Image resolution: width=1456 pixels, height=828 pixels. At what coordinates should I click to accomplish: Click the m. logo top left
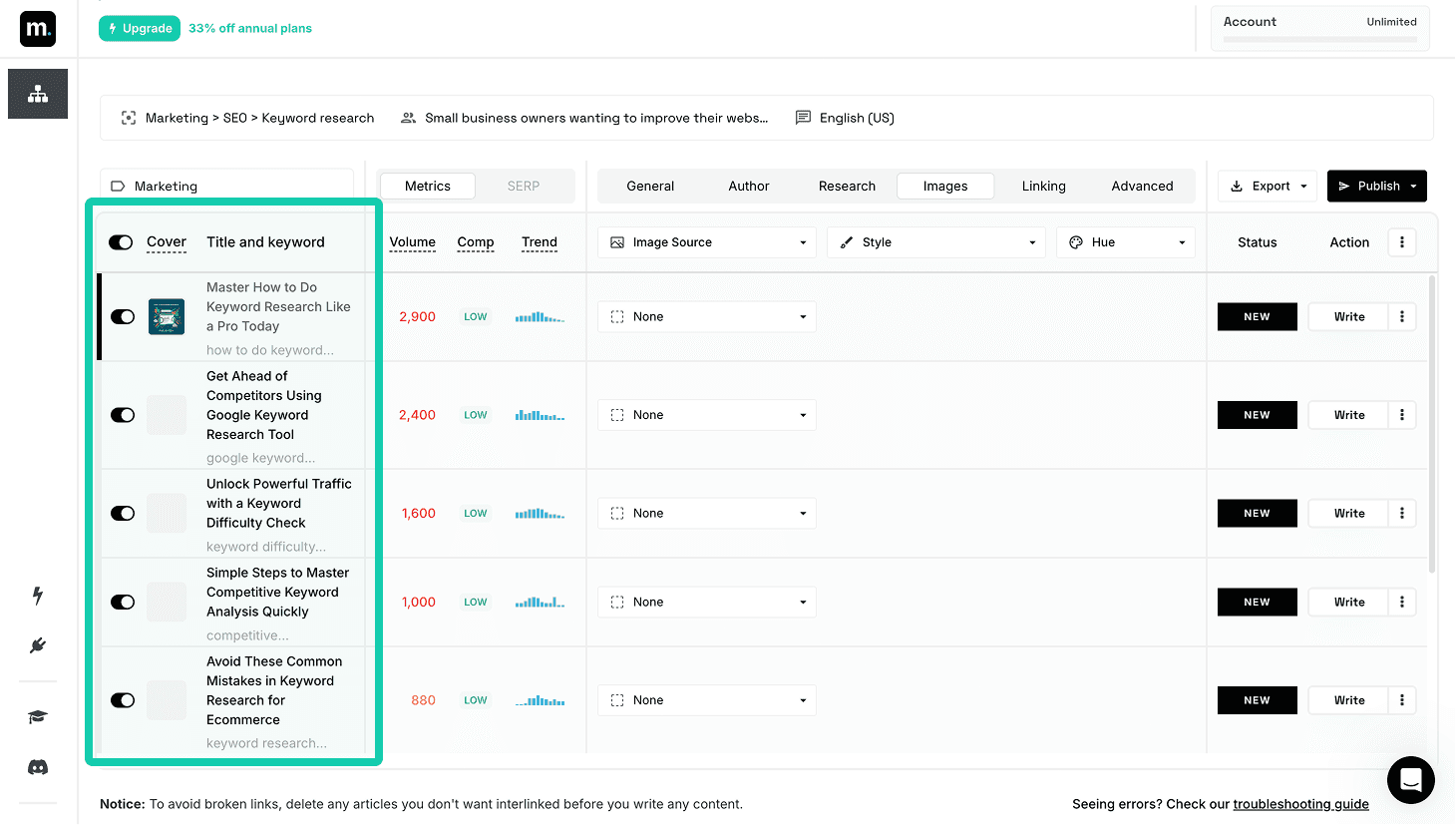(x=37, y=29)
